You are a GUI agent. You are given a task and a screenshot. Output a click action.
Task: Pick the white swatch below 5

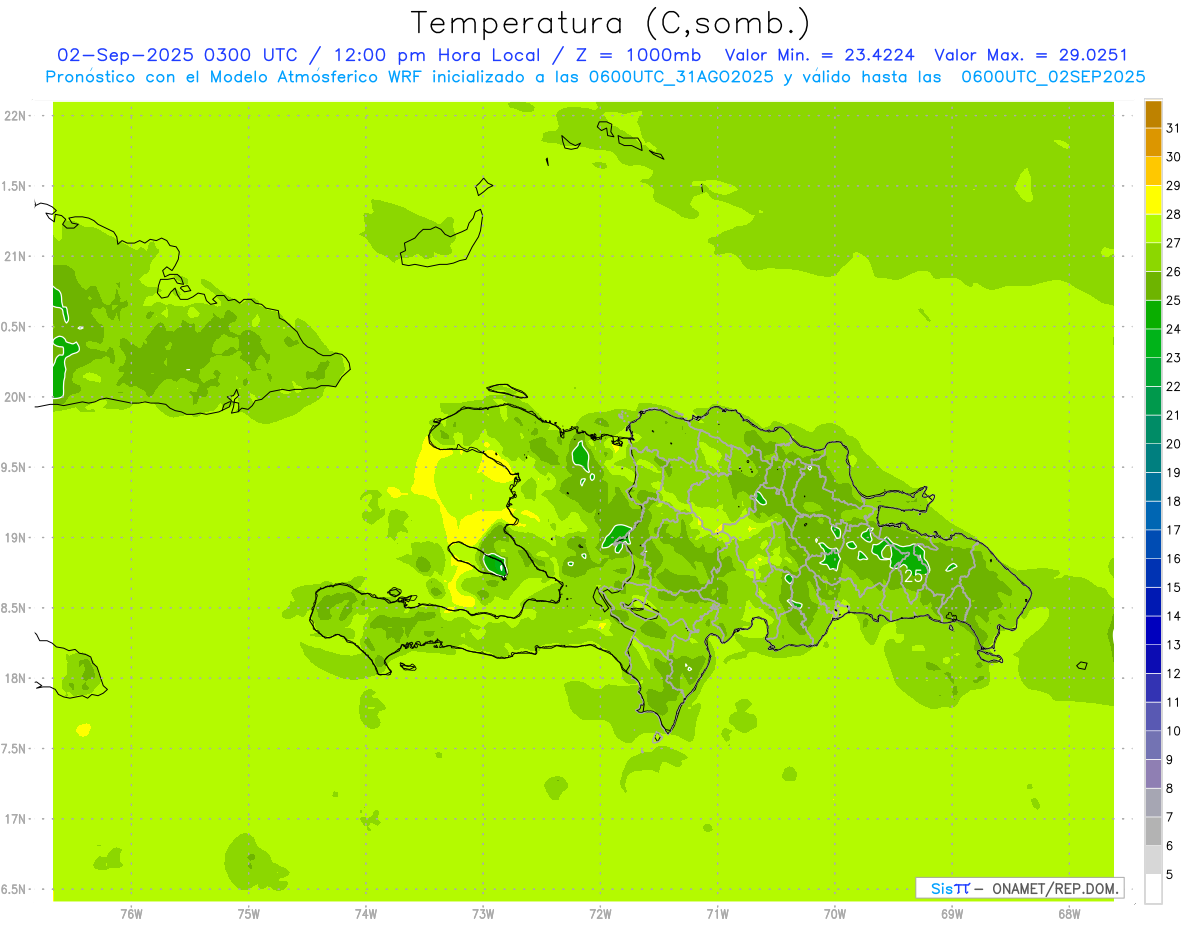click(x=1153, y=889)
